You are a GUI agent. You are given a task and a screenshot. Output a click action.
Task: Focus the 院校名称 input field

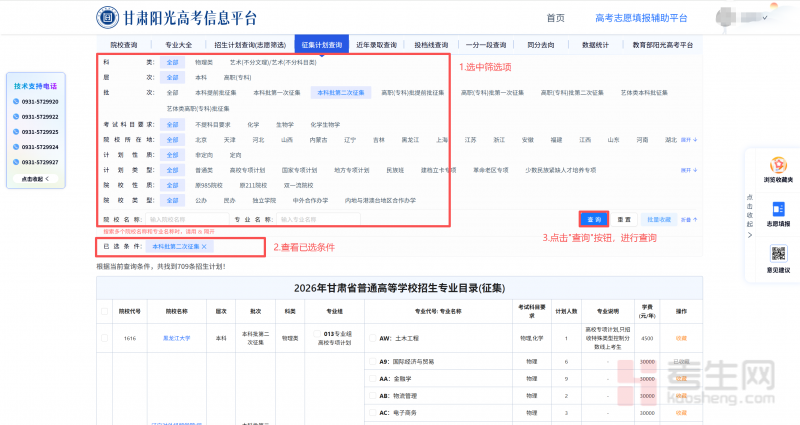(187, 219)
